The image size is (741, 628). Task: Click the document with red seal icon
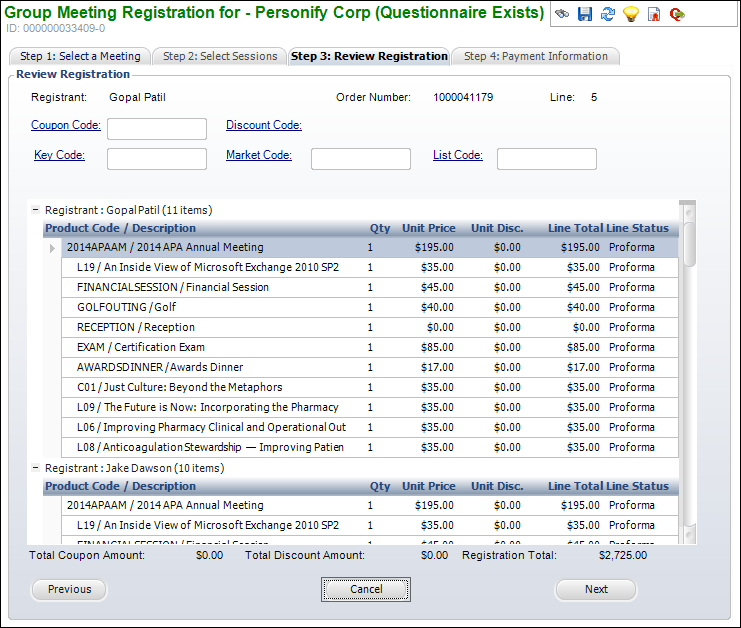pos(654,14)
